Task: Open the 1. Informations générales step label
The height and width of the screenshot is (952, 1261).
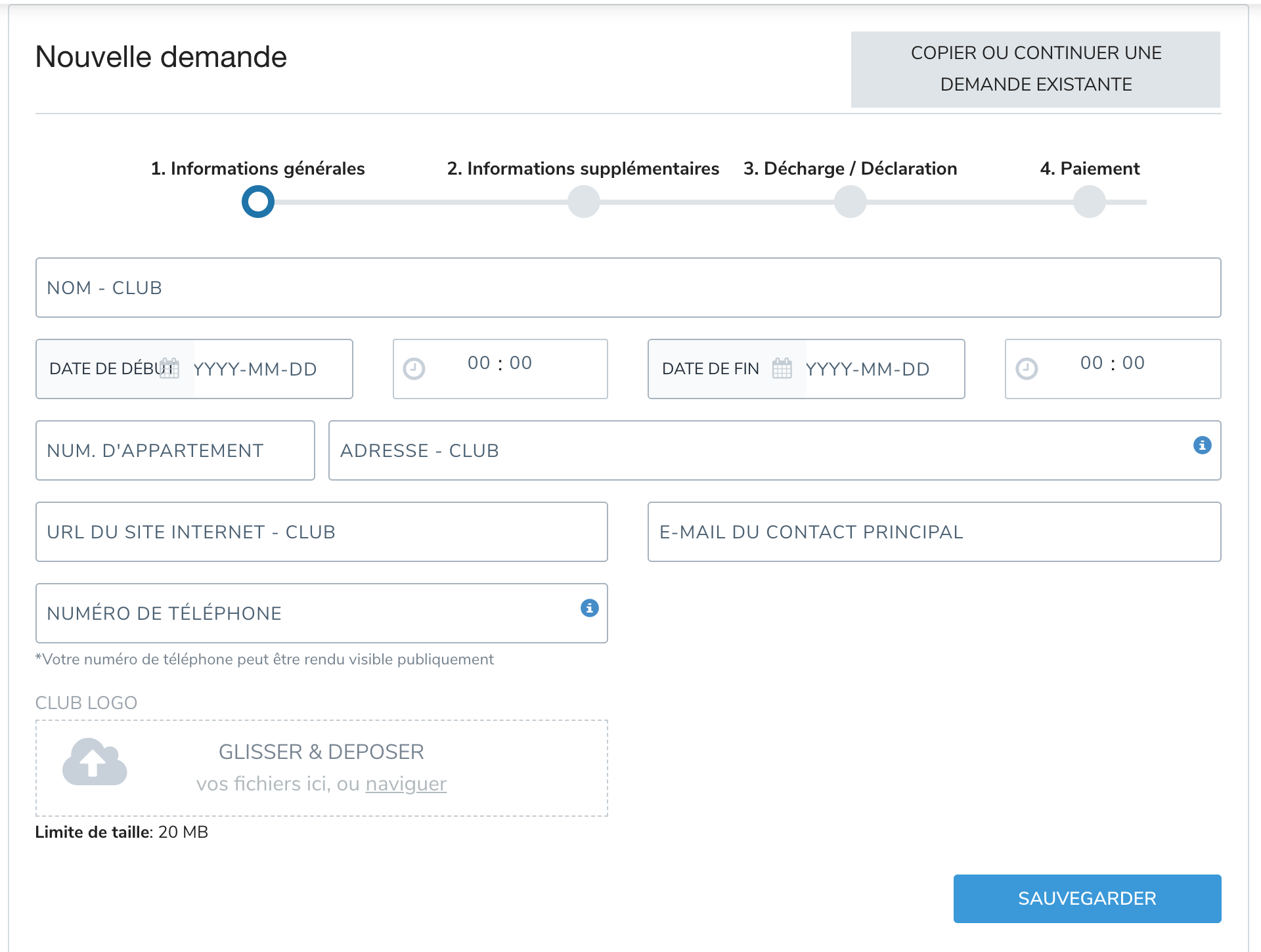Action: pos(258,169)
